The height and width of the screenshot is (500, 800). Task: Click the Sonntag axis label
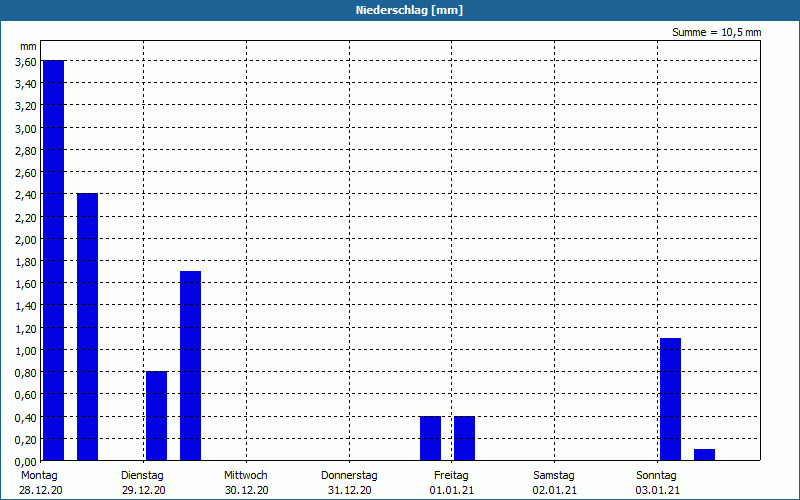pyautogui.click(x=657, y=476)
